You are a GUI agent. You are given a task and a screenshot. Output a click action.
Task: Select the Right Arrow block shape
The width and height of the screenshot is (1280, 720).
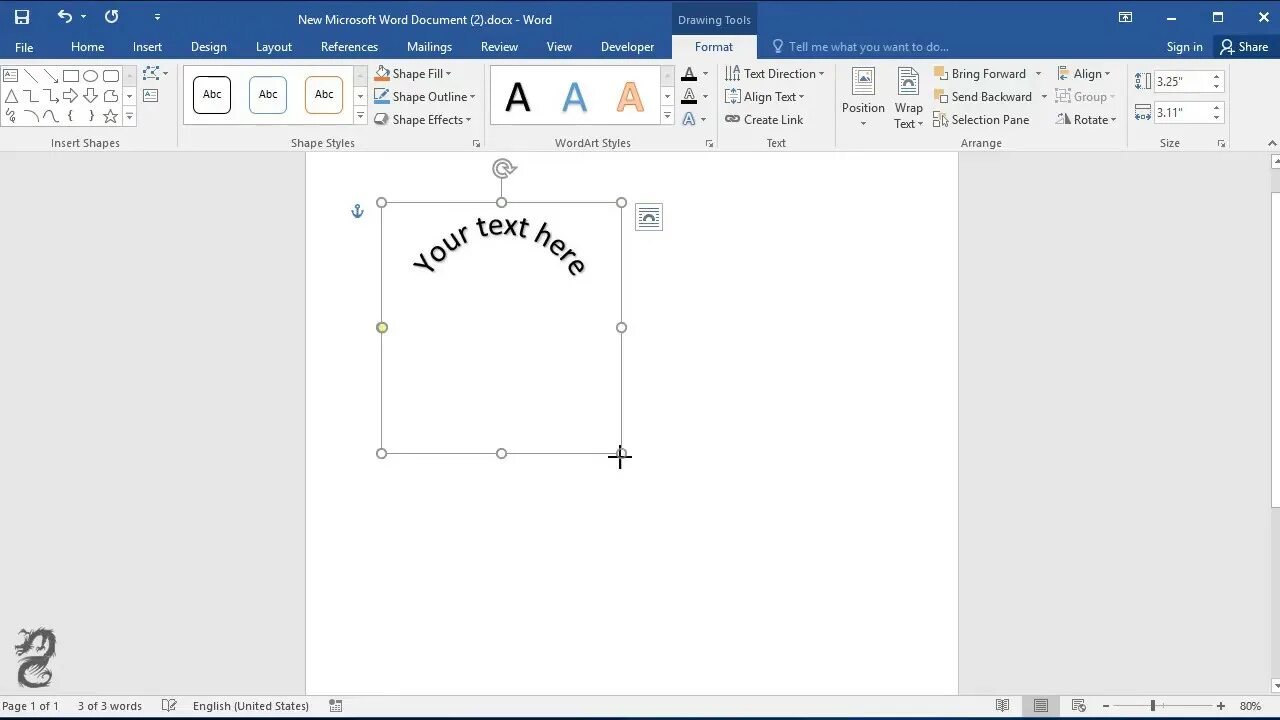(x=71, y=96)
